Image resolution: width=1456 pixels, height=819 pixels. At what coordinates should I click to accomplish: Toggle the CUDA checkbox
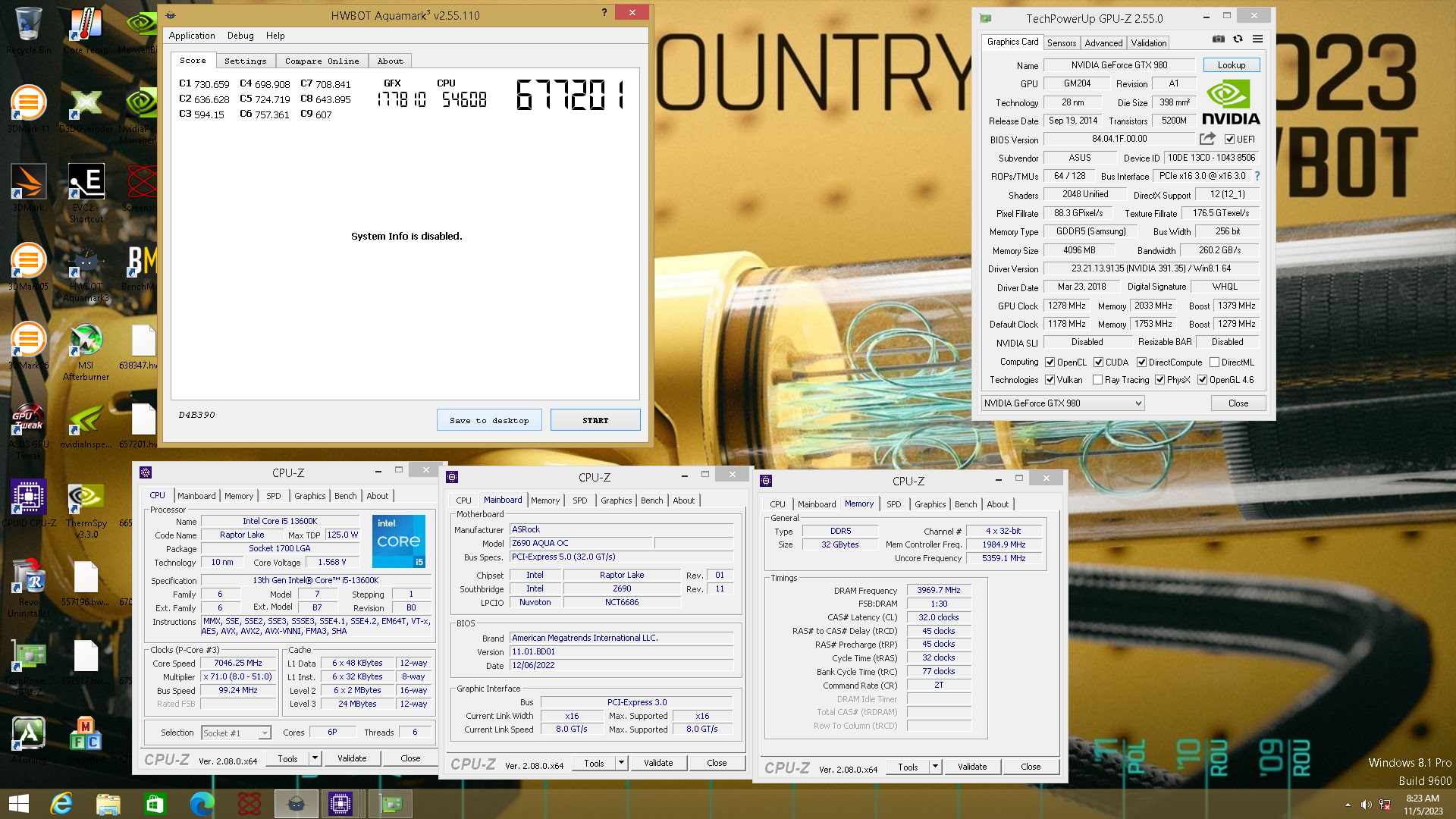point(1098,362)
